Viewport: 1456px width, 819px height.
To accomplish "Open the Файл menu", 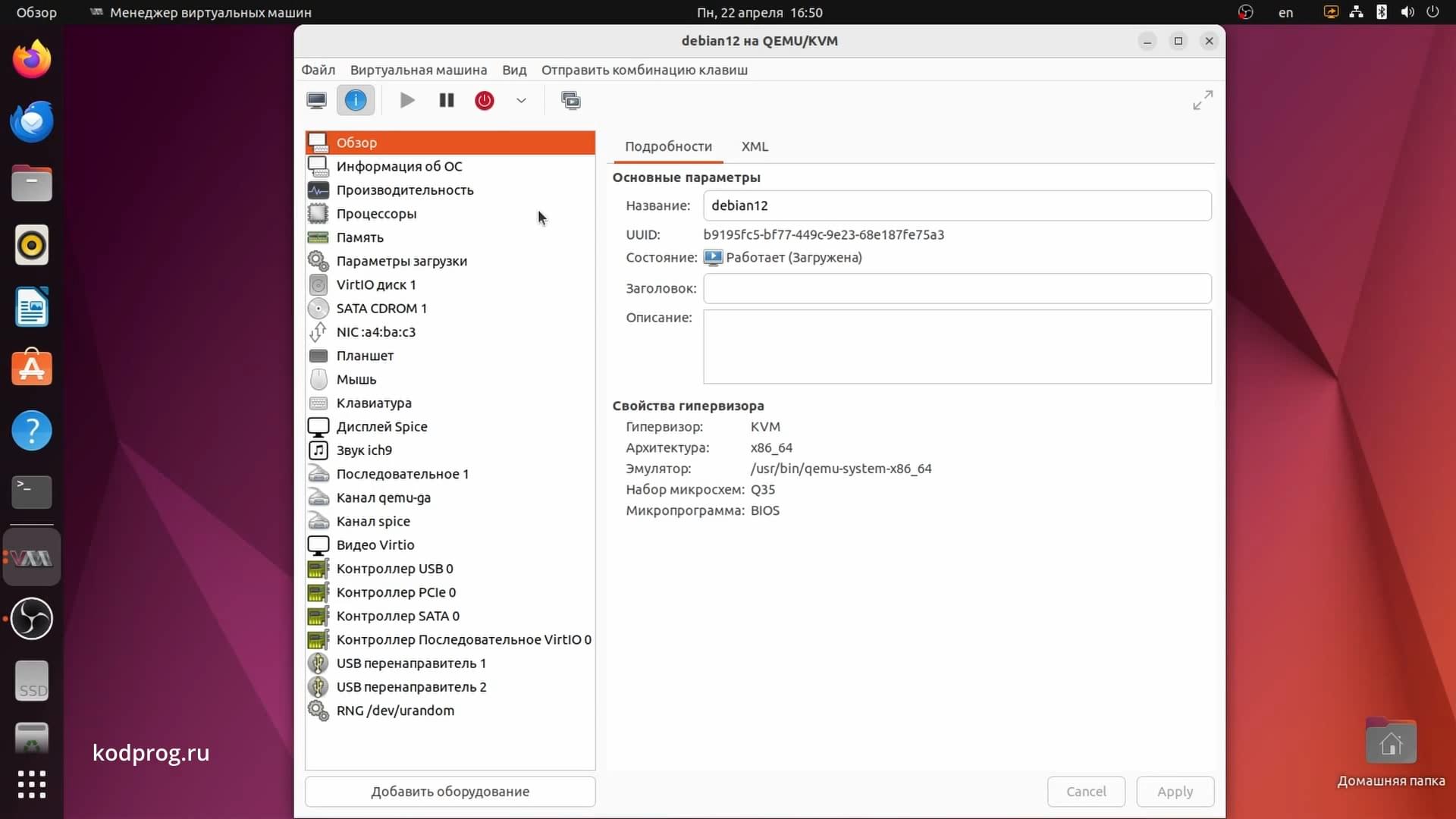I will pos(318,70).
